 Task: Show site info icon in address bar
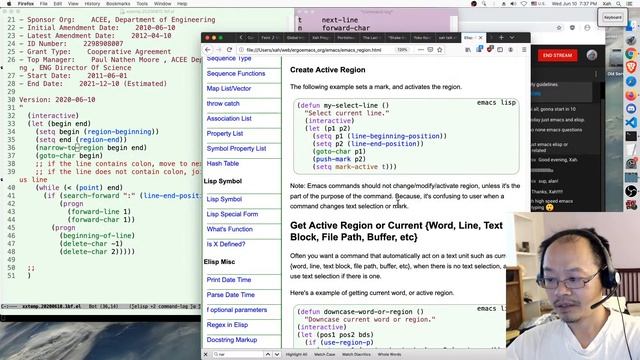(241, 50)
